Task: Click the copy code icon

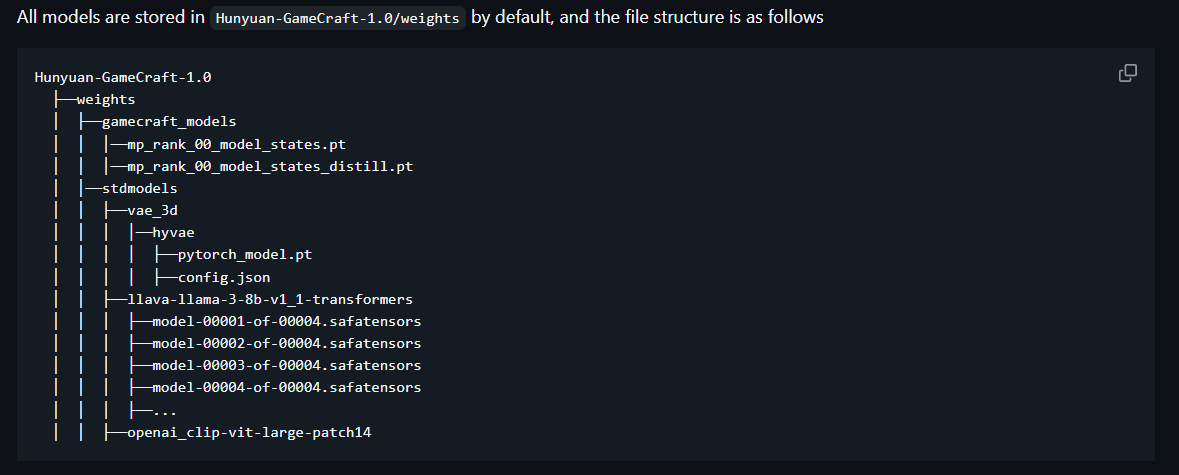Action: pos(1127,73)
